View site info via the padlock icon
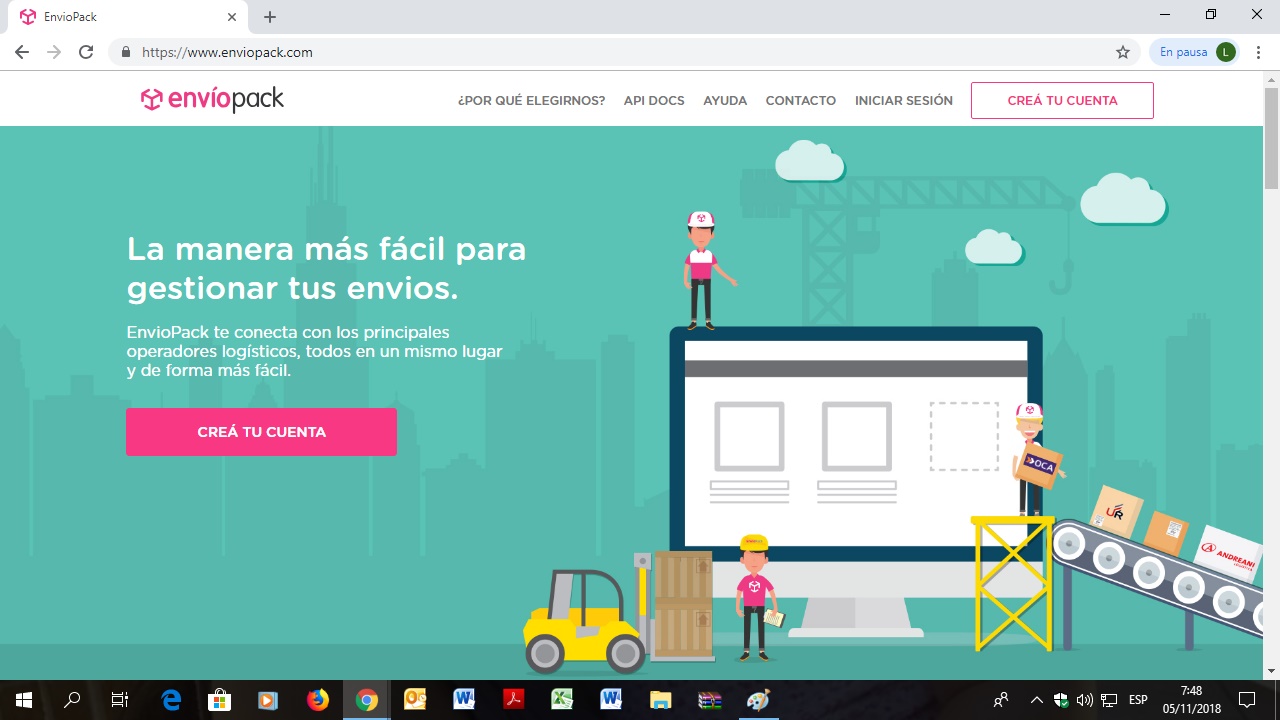This screenshot has width=1280, height=720. (126, 52)
